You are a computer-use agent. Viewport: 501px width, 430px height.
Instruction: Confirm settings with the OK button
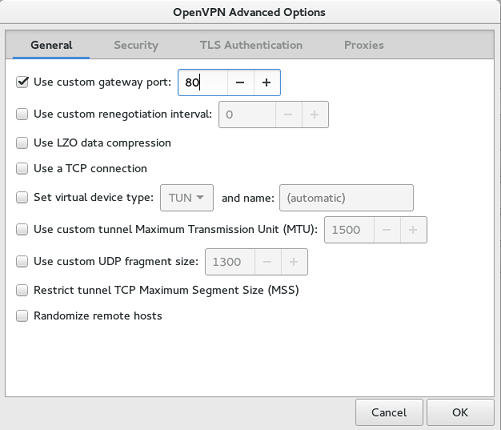(x=460, y=413)
